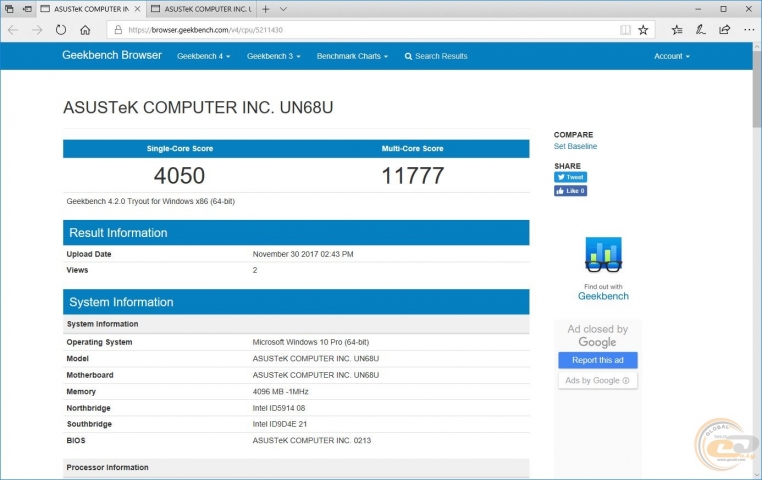This screenshot has height=480, width=762.
Task: Refresh the Geekbench page
Action: click(61, 30)
